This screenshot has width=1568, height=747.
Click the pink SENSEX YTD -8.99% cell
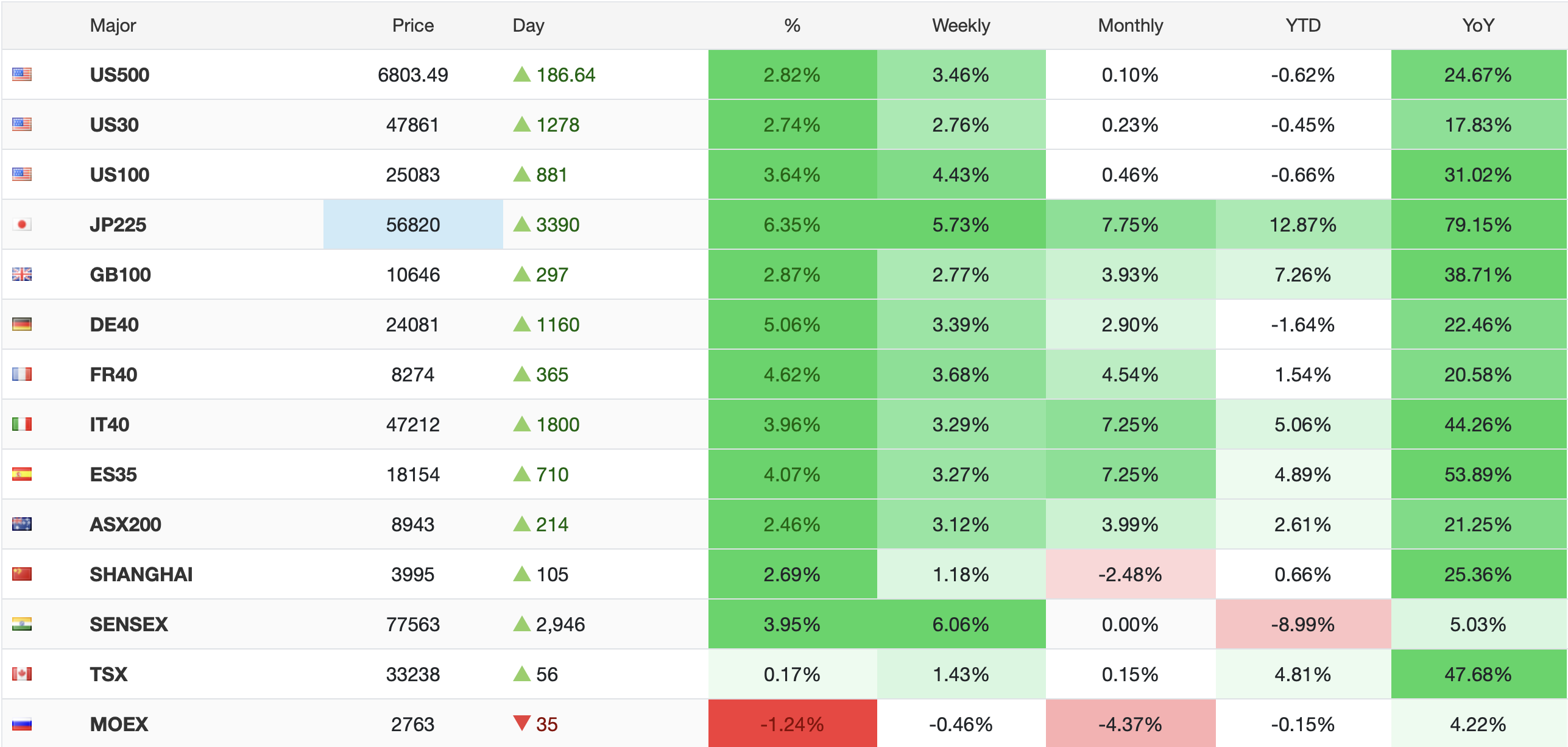point(1302,625)
